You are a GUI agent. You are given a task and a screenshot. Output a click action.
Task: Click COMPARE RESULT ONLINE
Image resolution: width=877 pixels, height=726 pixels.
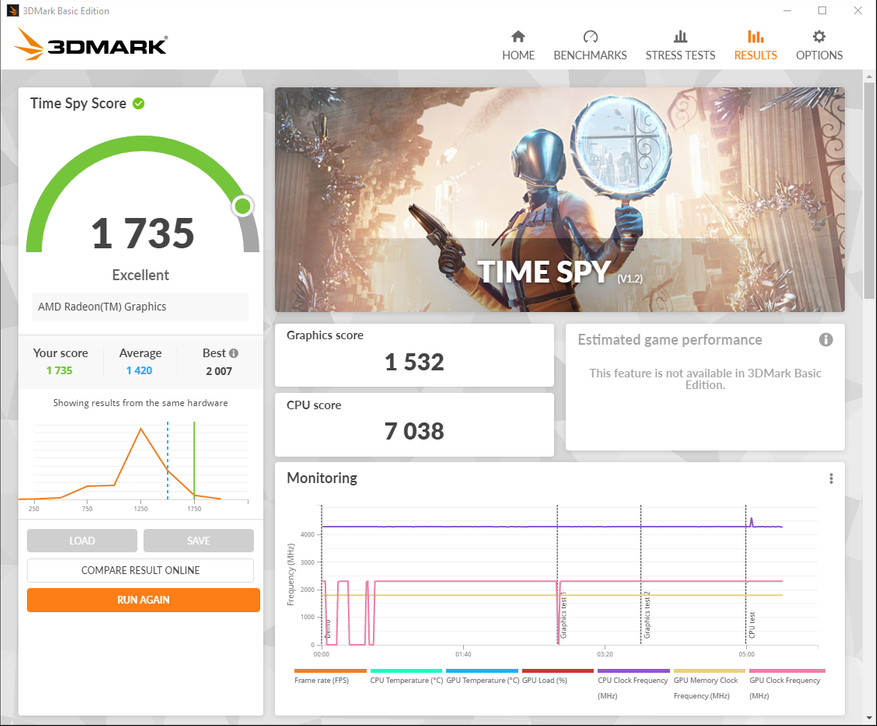(x=140, y=570)
